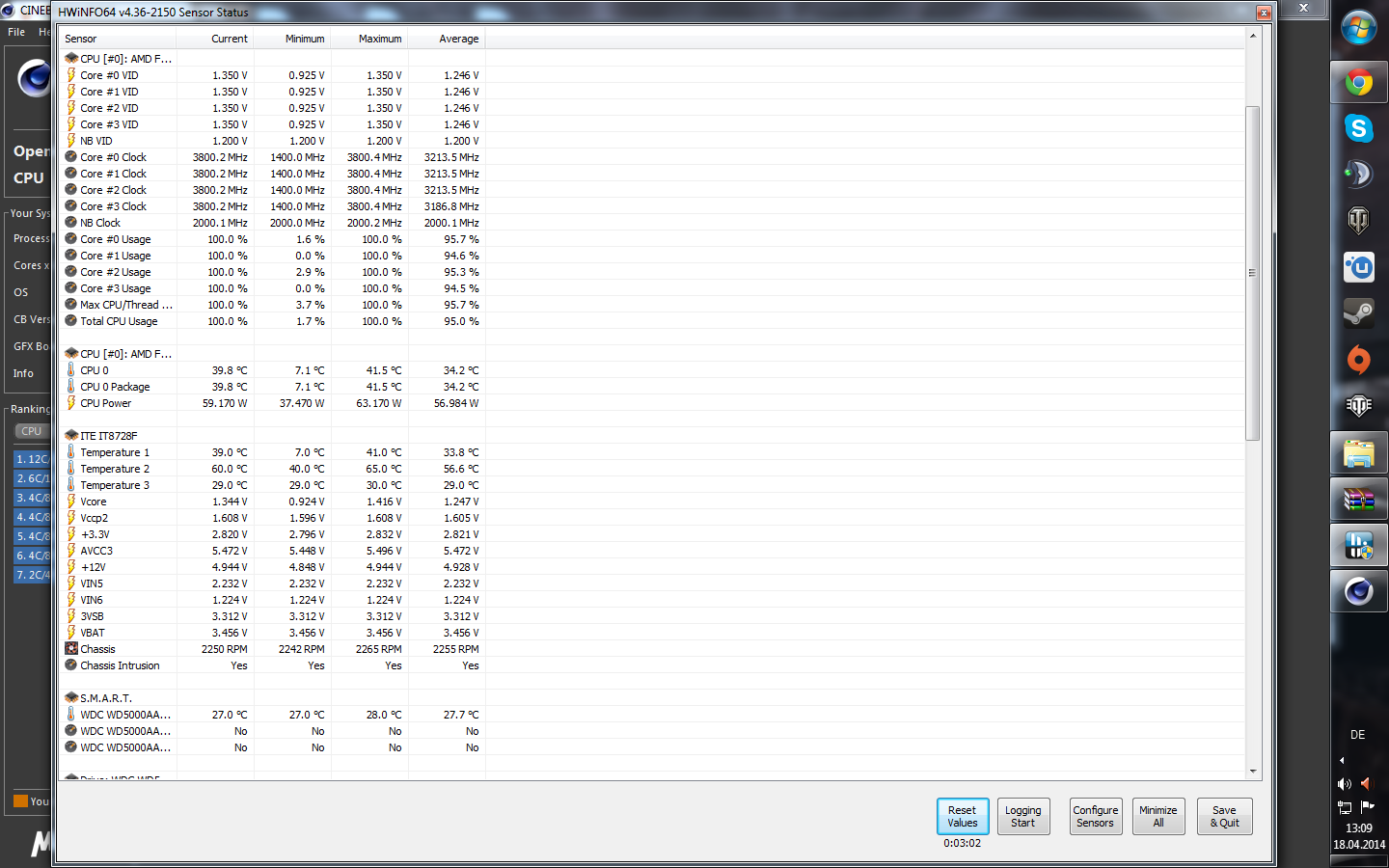Open the File menu in Cinebench
Image resolution: width=1389 pixels, height=868 pixels.
[16, 32]
